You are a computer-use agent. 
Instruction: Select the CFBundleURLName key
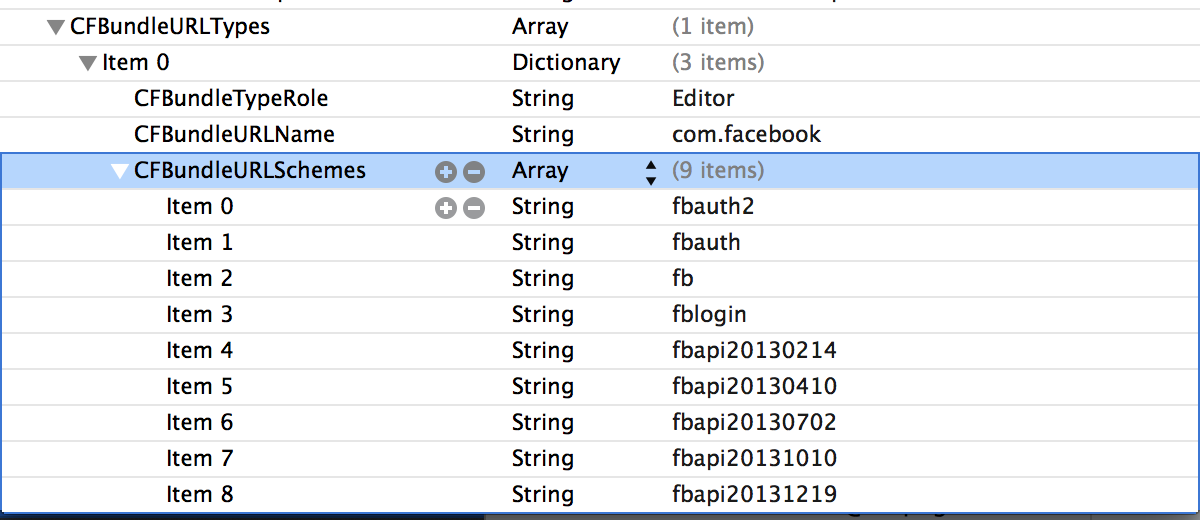pyautogui.click(x=234, y=134)
